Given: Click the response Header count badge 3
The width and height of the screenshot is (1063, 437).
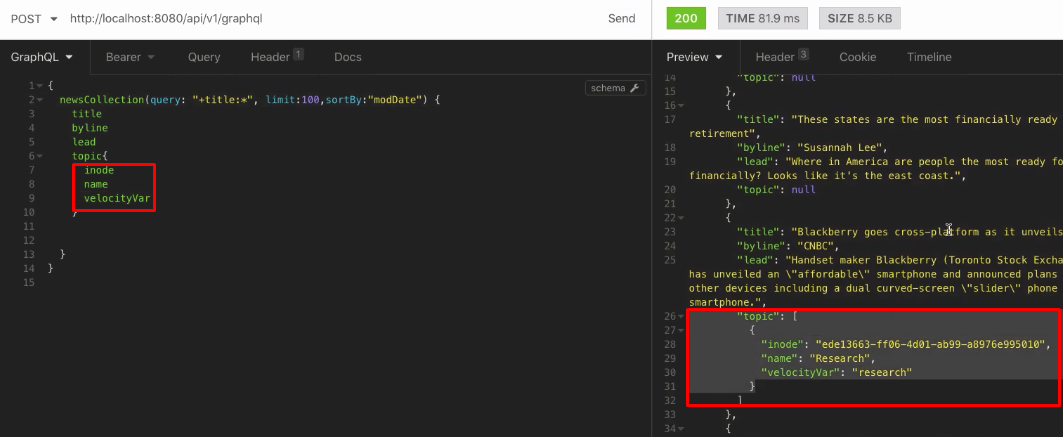Looking at the screenshot, I should (x=804, y=54).
